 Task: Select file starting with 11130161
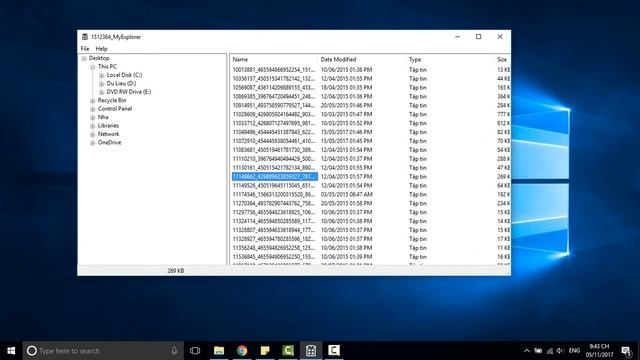pyautogui.click(x=274, y=168)
